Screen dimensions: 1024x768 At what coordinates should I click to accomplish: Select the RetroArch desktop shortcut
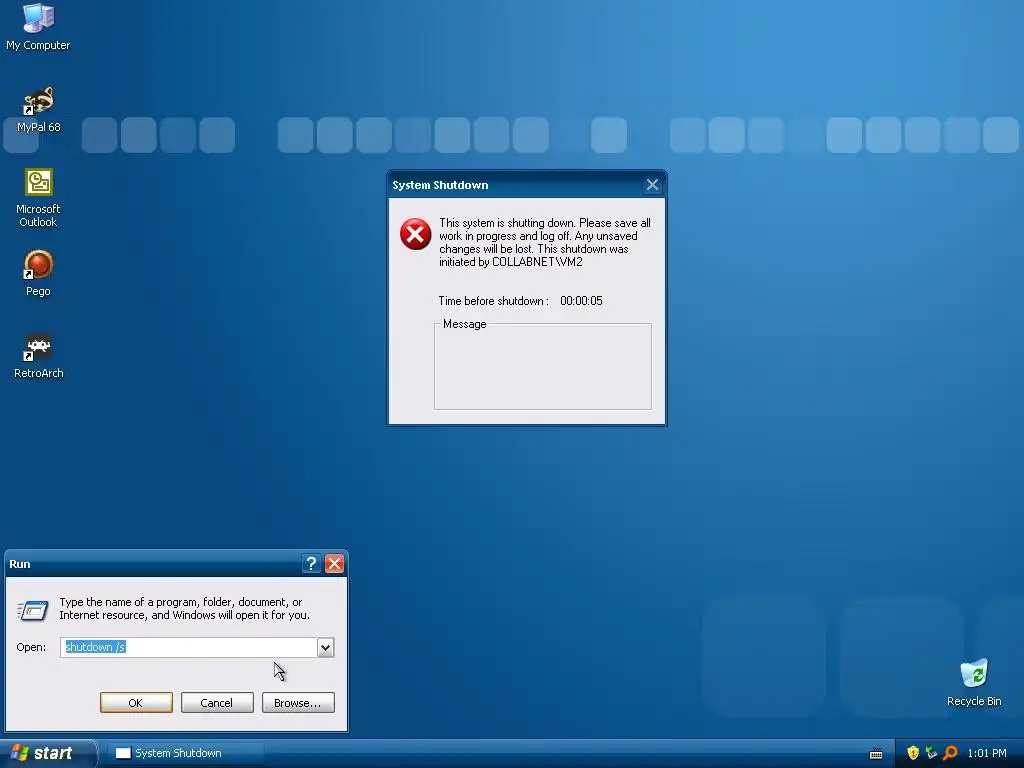click(x=38, y=356)
